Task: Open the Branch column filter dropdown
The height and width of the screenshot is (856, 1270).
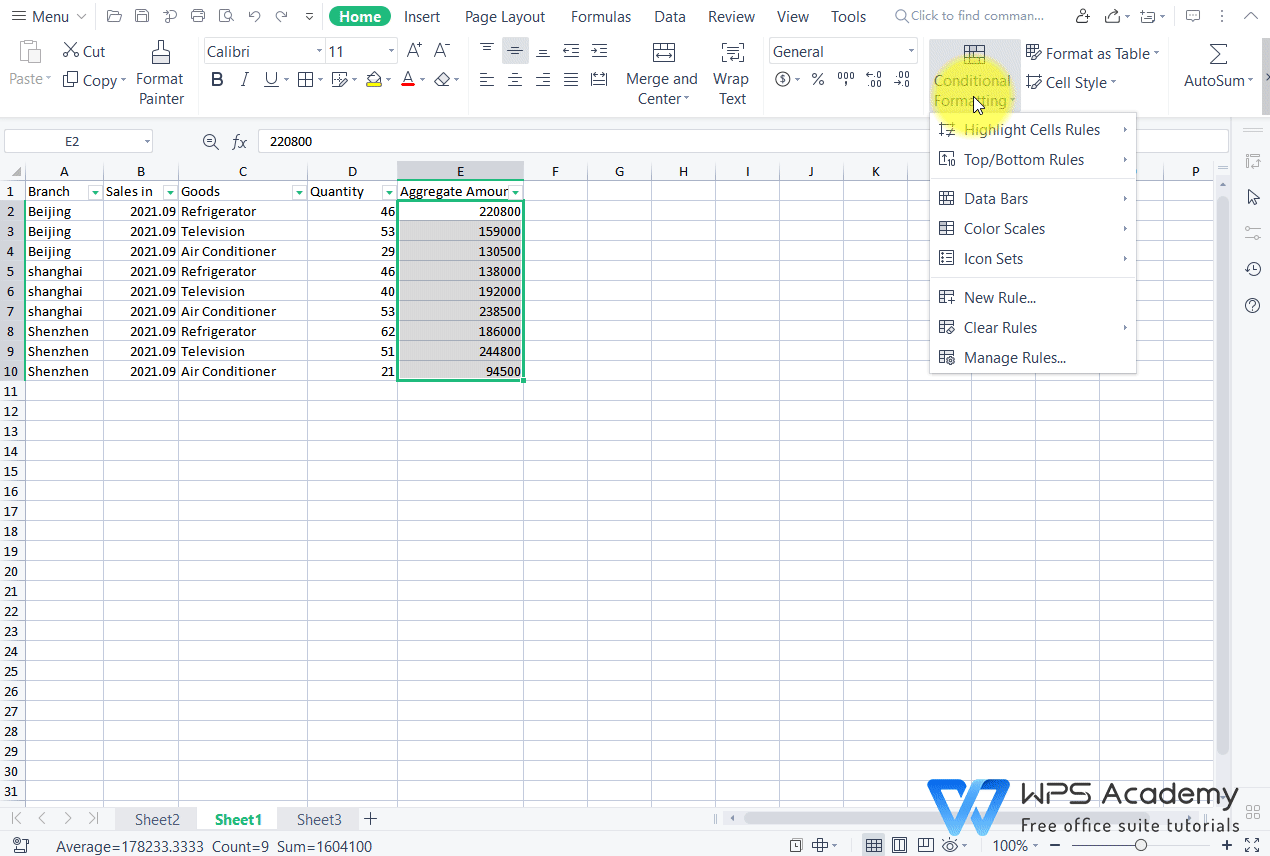Action: pos(95,192)
